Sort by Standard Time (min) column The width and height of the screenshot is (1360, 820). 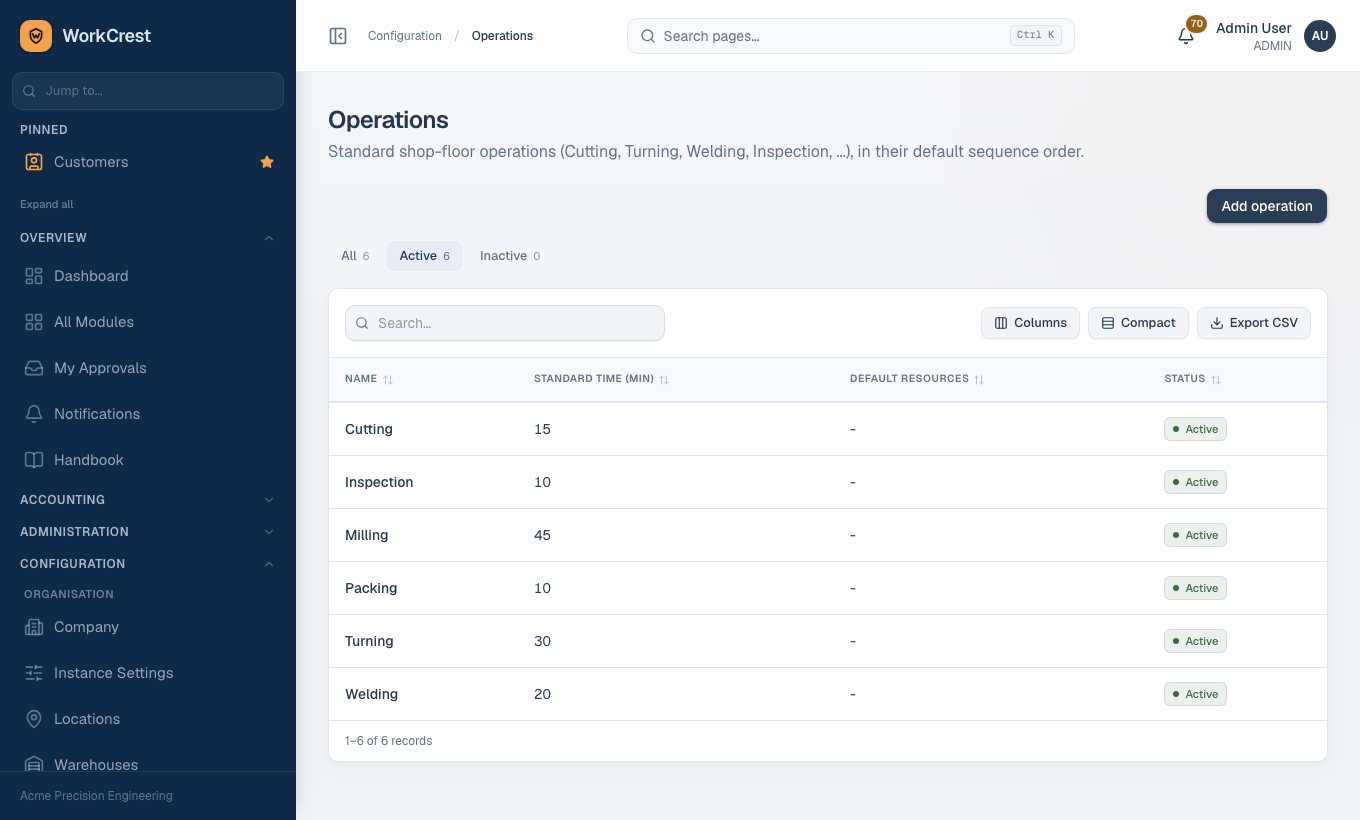pyautogui.click(x=601, y=379)
